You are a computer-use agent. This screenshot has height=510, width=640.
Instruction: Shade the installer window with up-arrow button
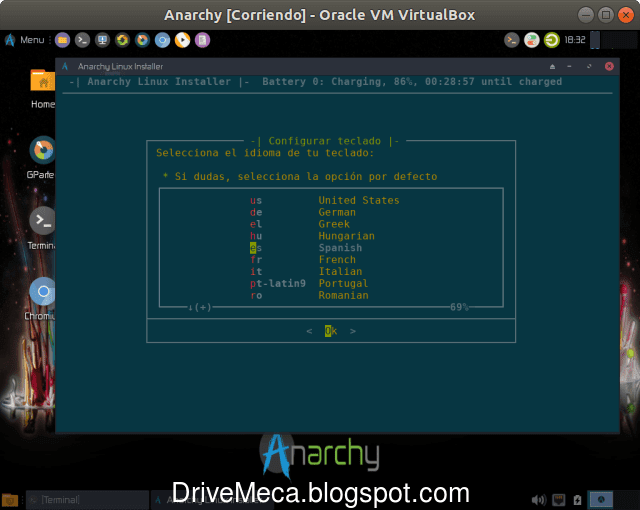pyautogui.click(x=552, y=67)
